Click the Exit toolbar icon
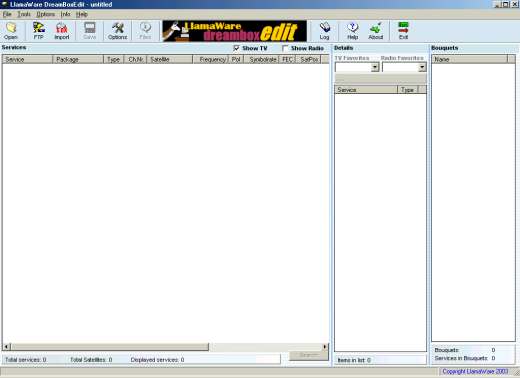Image resolution: width=520 pixels, height=378 pixels. click(x=403, y=31)
